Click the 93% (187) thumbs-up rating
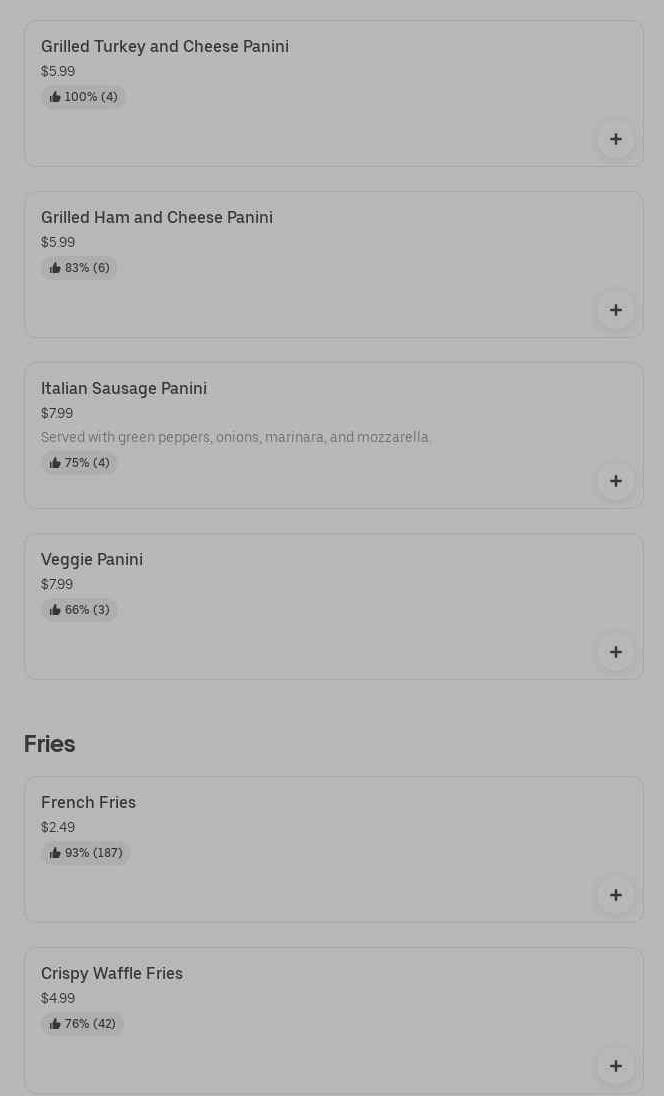Viewport: 664px width, 1096px height. (x=86, y=853)
